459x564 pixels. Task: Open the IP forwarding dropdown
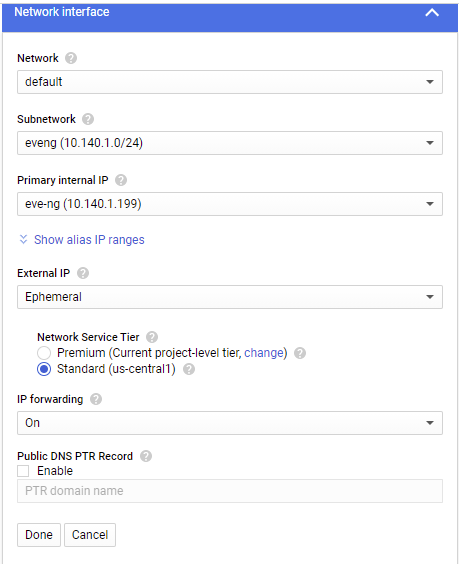pos(230,423)
